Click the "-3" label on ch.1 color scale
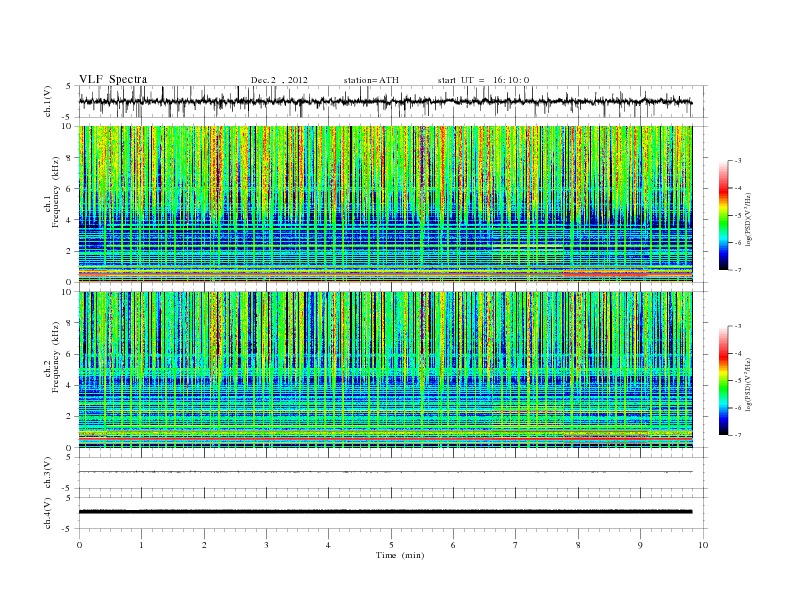This screenshot has width=792, height=612. point(738,161)
